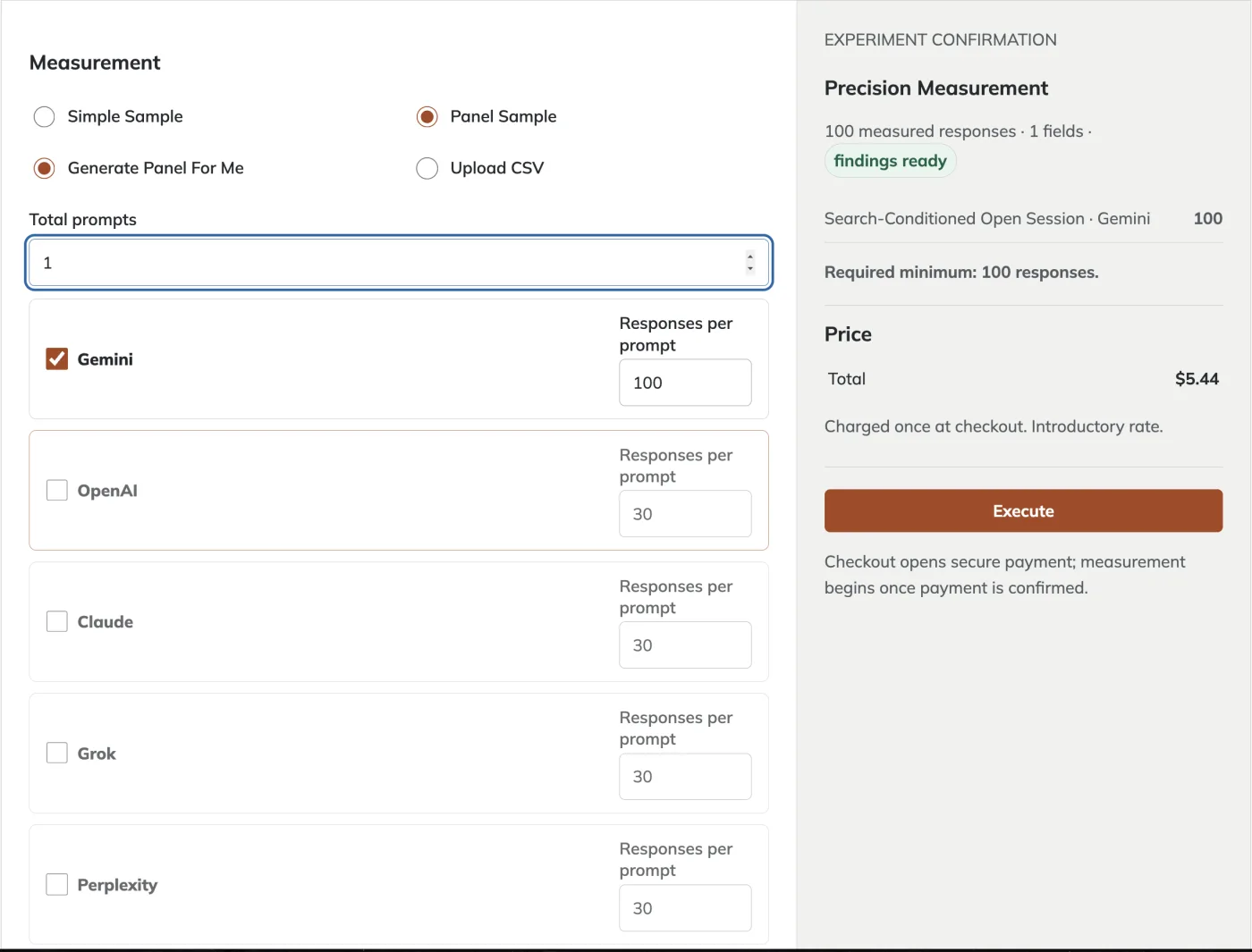Viewport: 1252px width, 952px height.
Task: Click the $5.44 total price
Action: coord(1197,379)
